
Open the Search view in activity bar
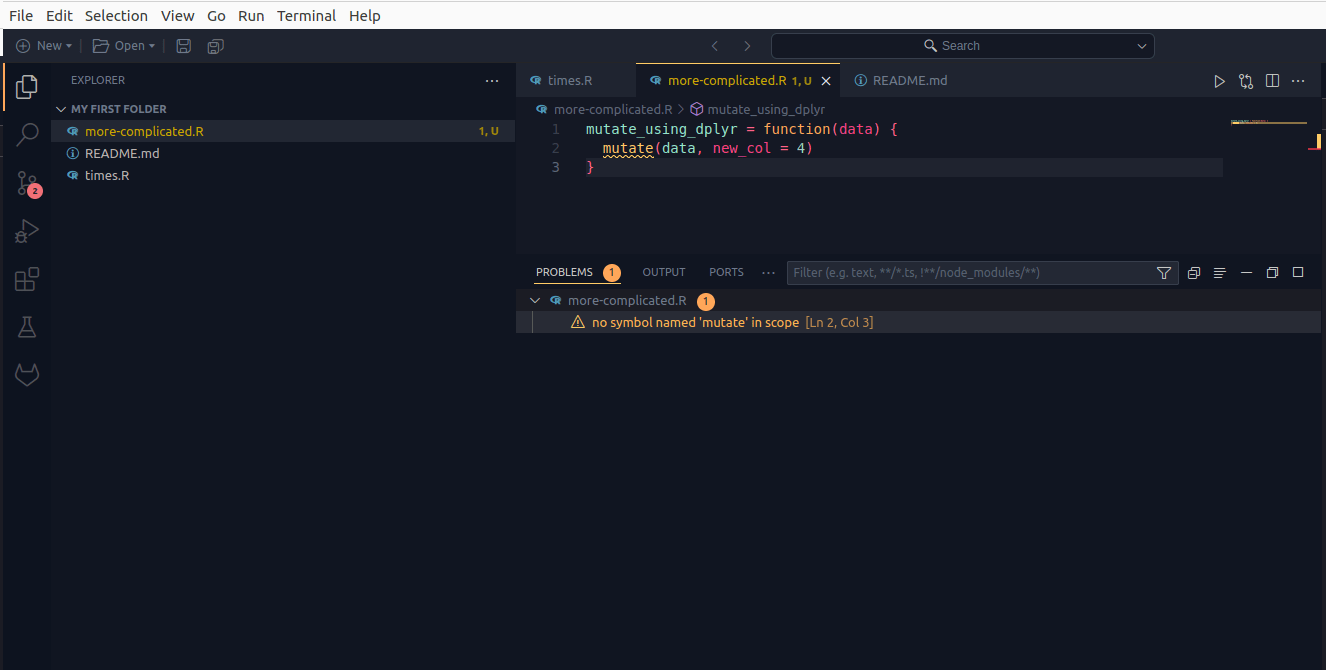click(27, 134)
